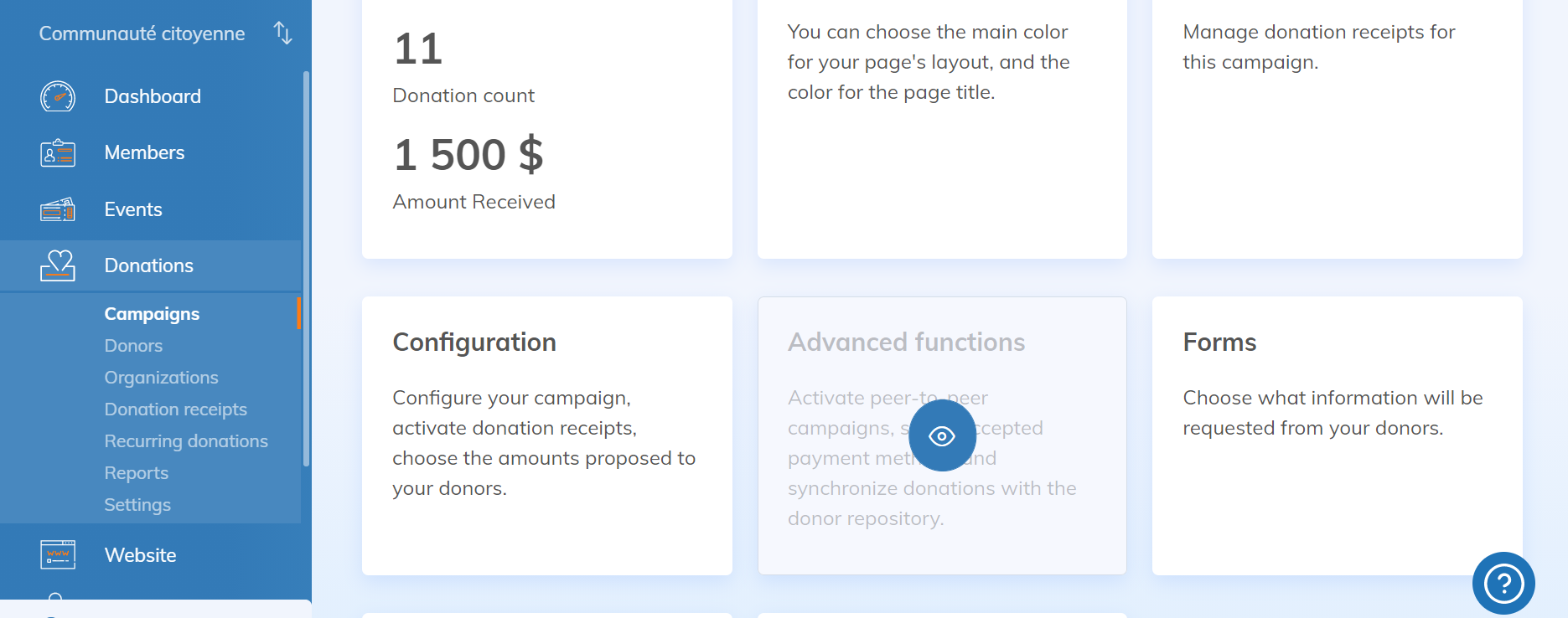Click the sidebar vertical scrollbar
This screenshot has width=1568, height=618.
click(306, 268)
